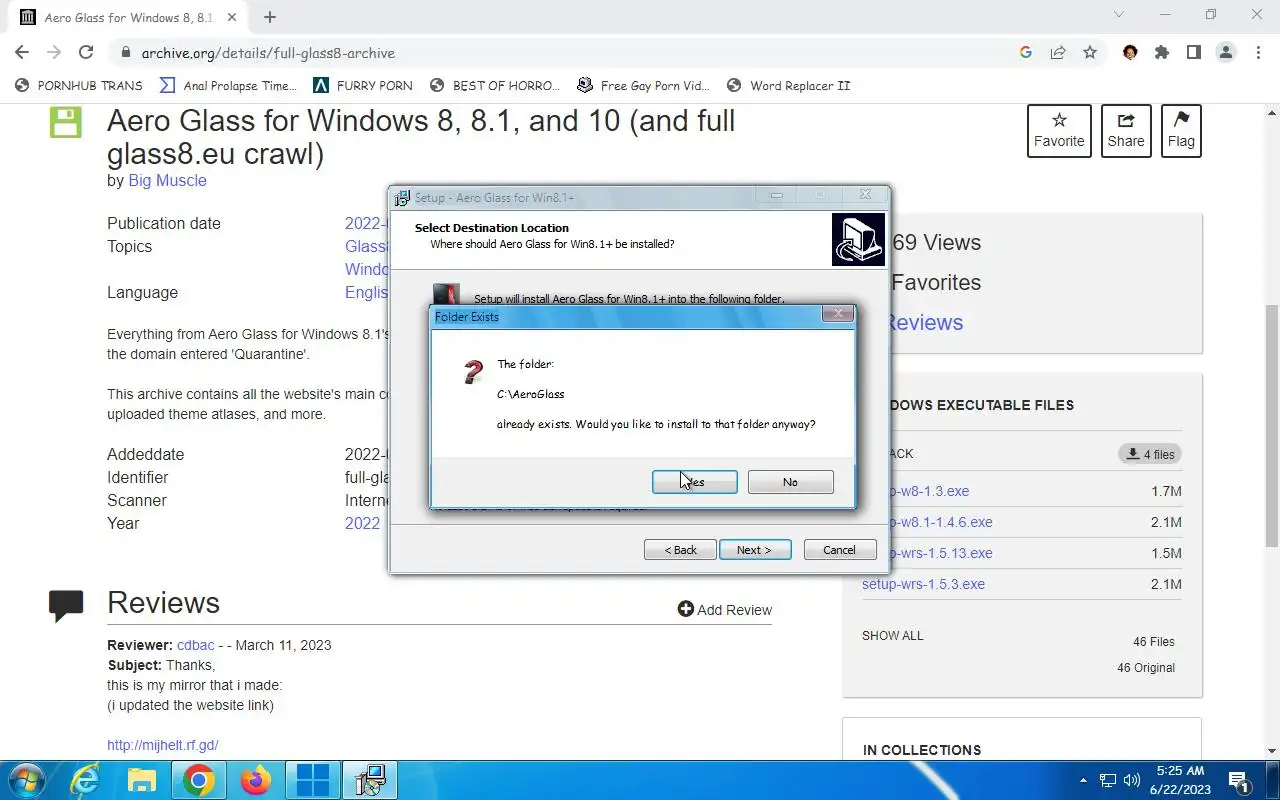Viewport: 1280px width, 800px height.
Task: Open Windows Start button
Action: click(26, 780)
